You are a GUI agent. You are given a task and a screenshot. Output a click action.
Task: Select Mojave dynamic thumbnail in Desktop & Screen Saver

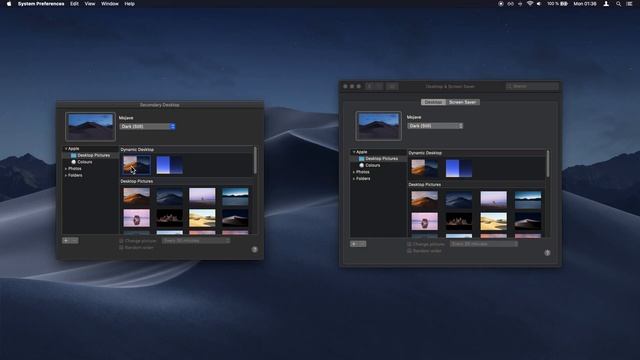tap(424, 168)
